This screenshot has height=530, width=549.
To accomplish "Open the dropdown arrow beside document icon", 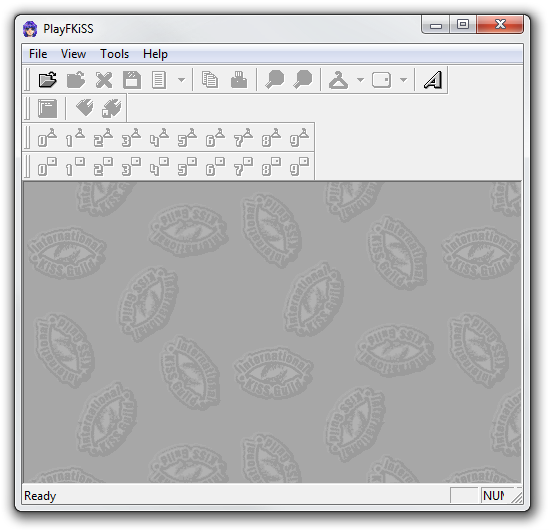I will click(181, 80).
